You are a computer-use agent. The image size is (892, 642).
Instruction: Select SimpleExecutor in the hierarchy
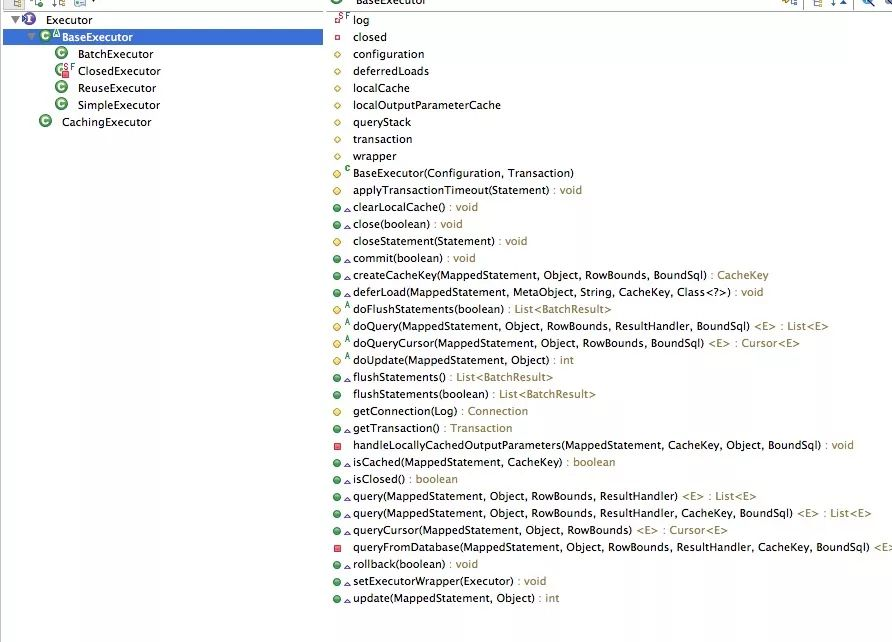pos(119,105)
